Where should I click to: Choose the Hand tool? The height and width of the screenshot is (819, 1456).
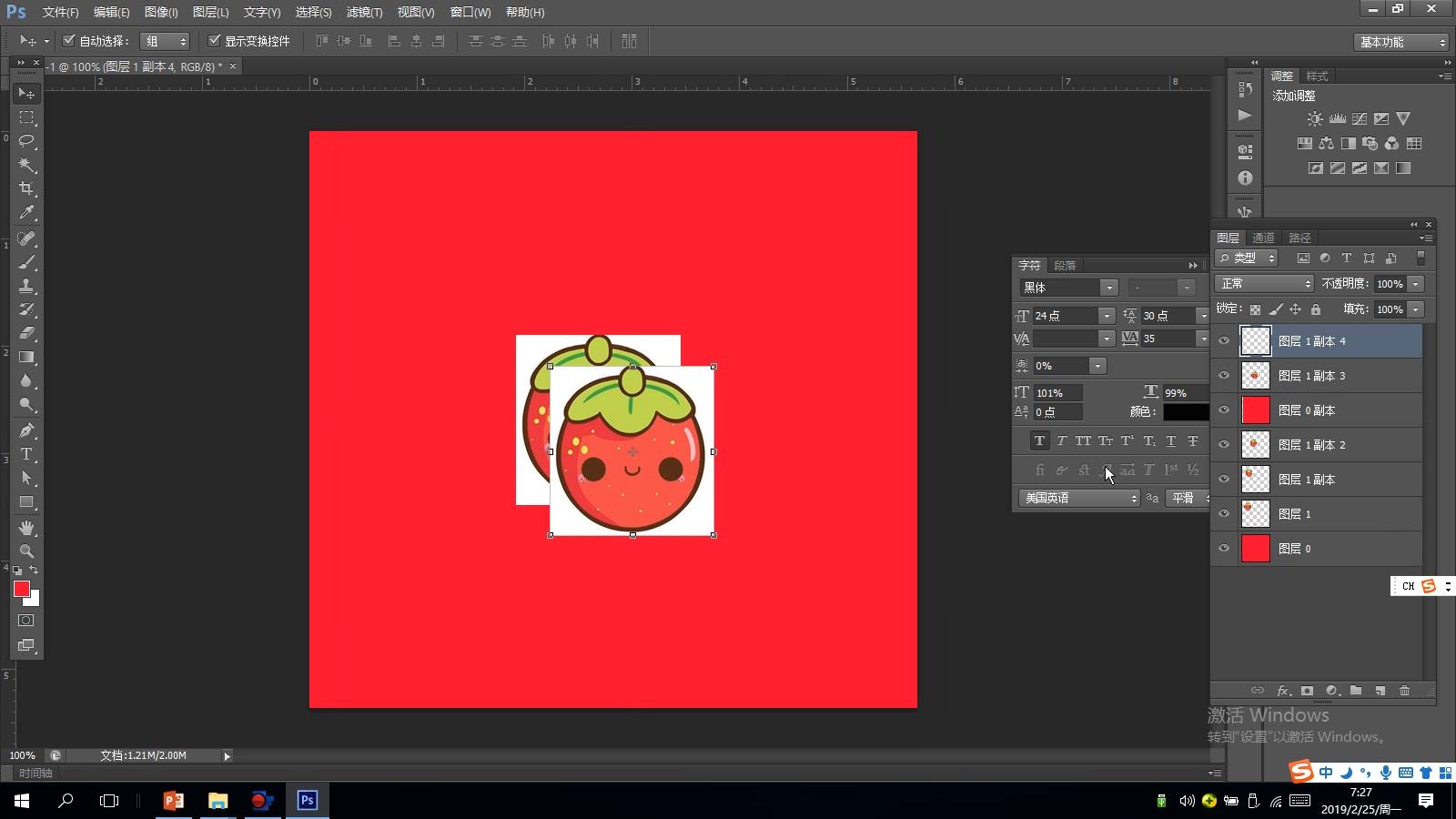pyautogui.click(x=26, y=528)
